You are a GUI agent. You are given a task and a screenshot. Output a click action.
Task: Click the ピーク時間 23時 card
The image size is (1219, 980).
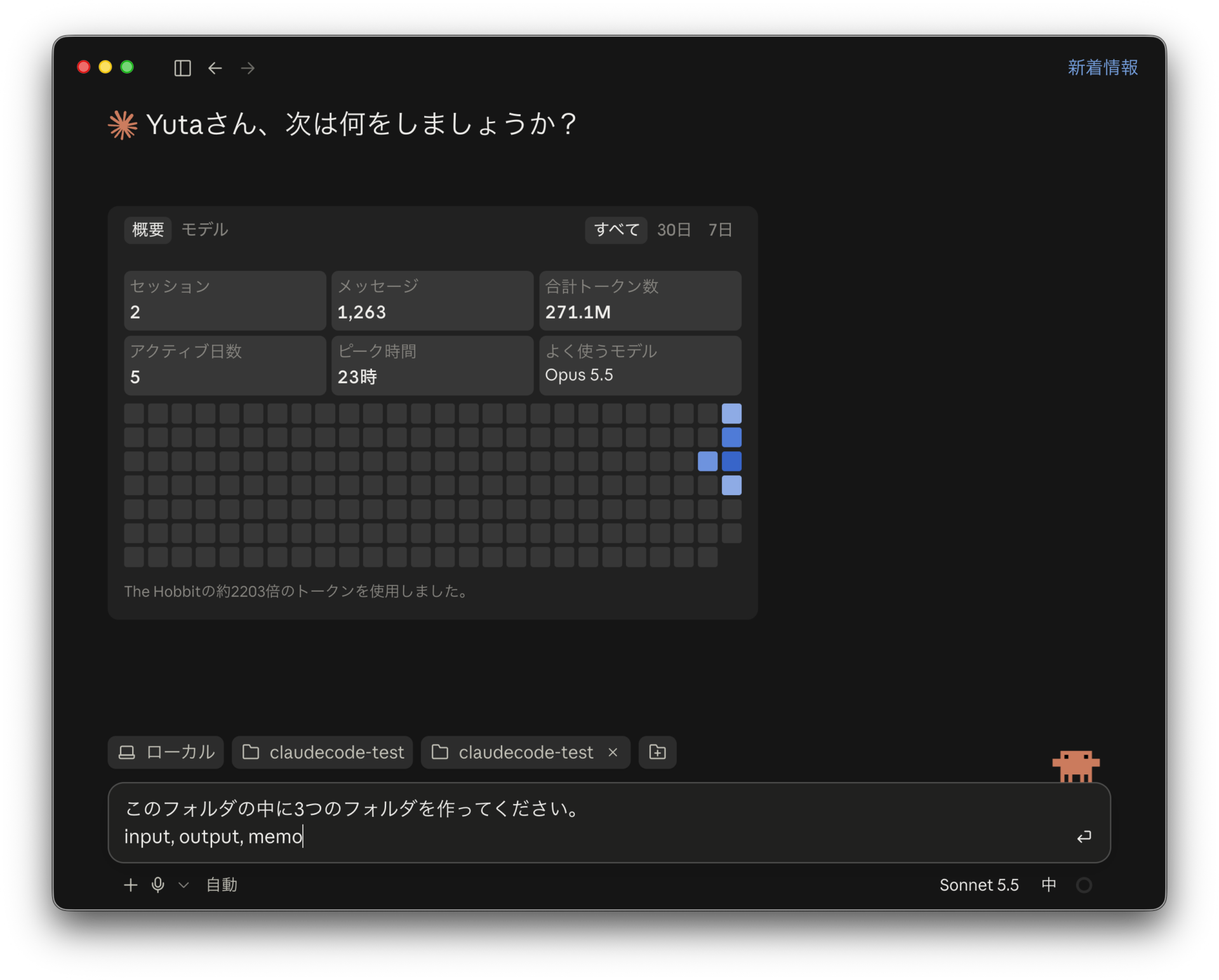click(432, 365)
